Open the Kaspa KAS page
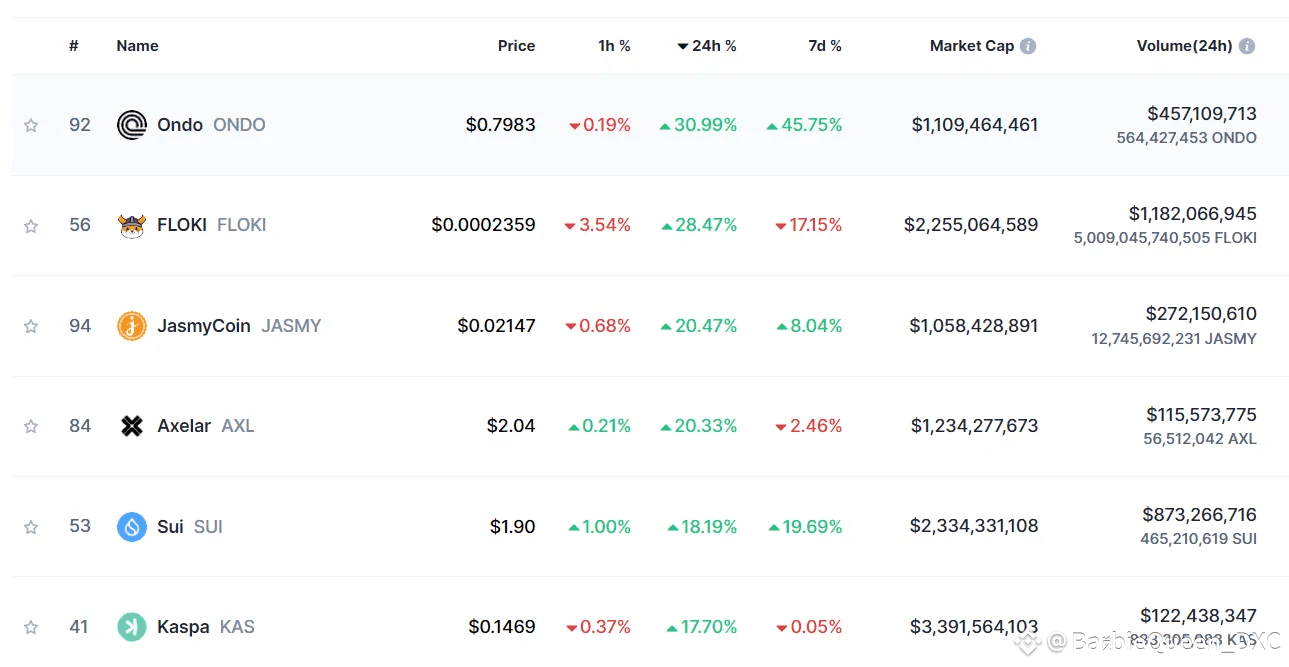The height and width of the screenshot is (667, 1289). pos(205,627)
